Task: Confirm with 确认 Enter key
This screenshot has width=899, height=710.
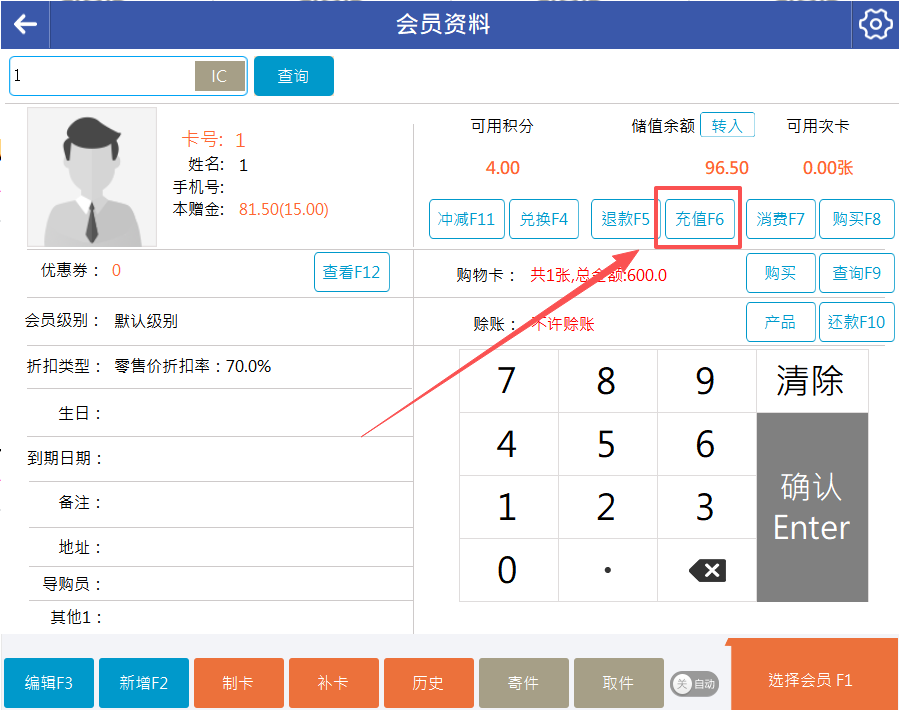Action: click(x=811, y=507)
